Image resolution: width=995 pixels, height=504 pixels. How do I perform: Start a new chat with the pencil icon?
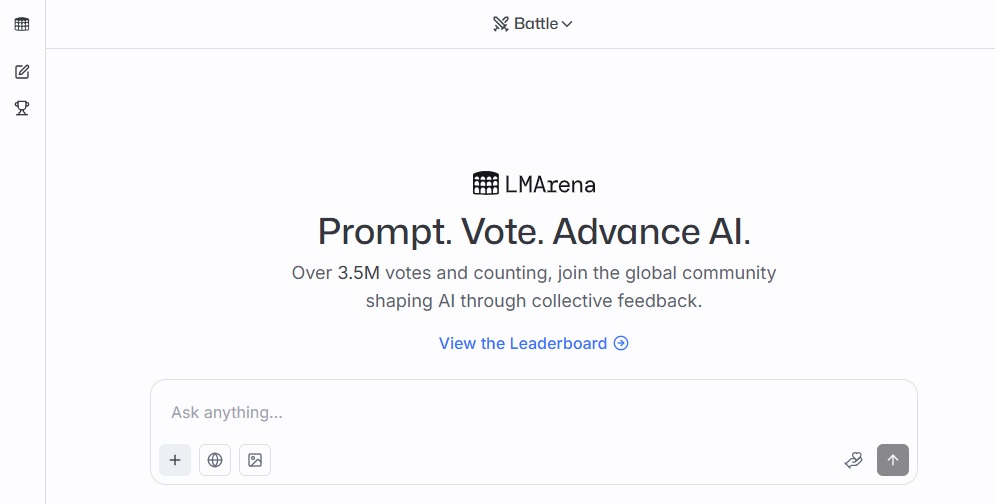point(22,72)
